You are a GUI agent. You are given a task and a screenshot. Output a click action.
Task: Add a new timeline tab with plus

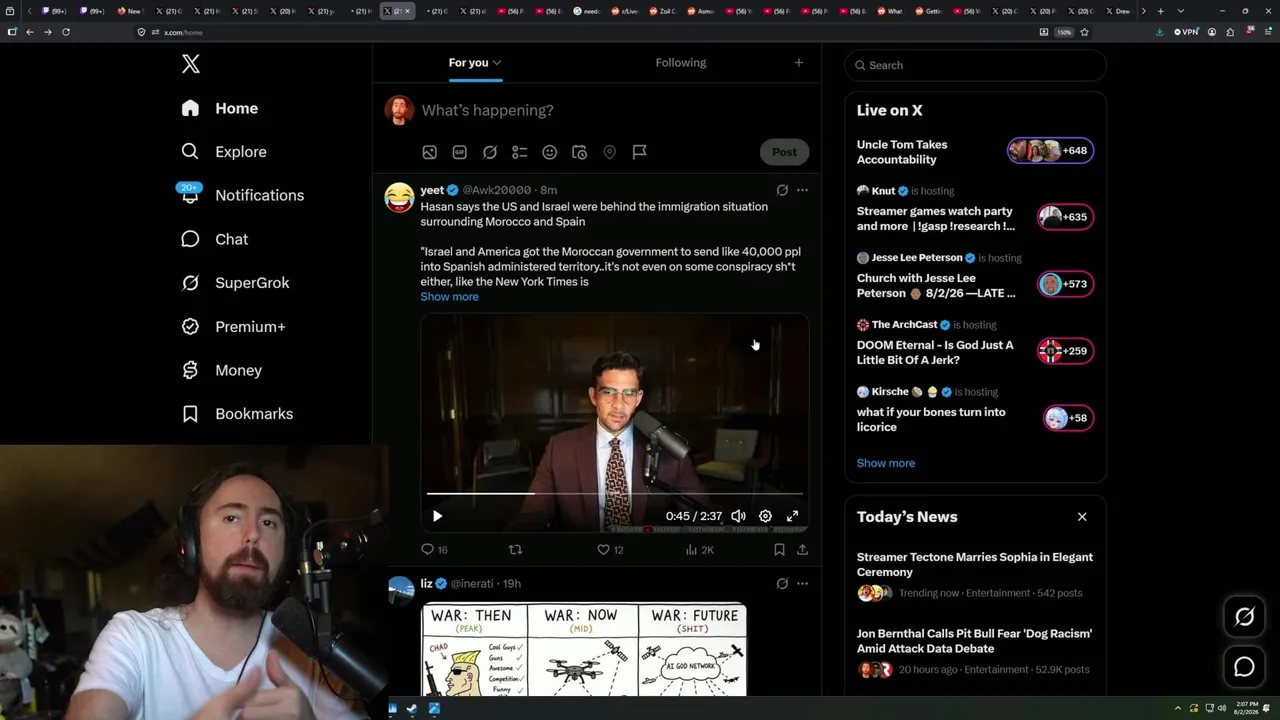point(798,63)
